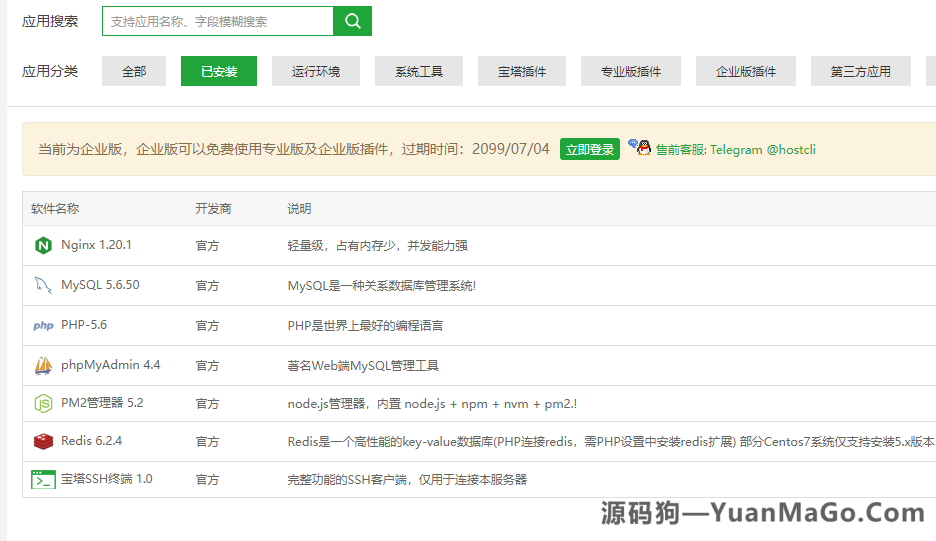Click the enterprise expiry notice 2099/07/04 text
936x541 pixels.
point(294,149)
